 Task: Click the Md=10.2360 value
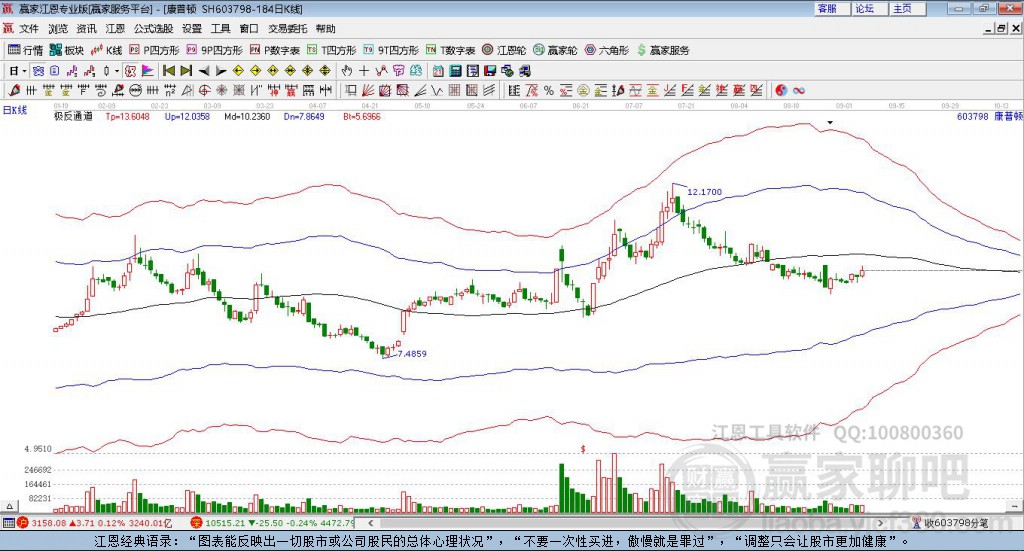pyautogui.click(x=247, y=116)
